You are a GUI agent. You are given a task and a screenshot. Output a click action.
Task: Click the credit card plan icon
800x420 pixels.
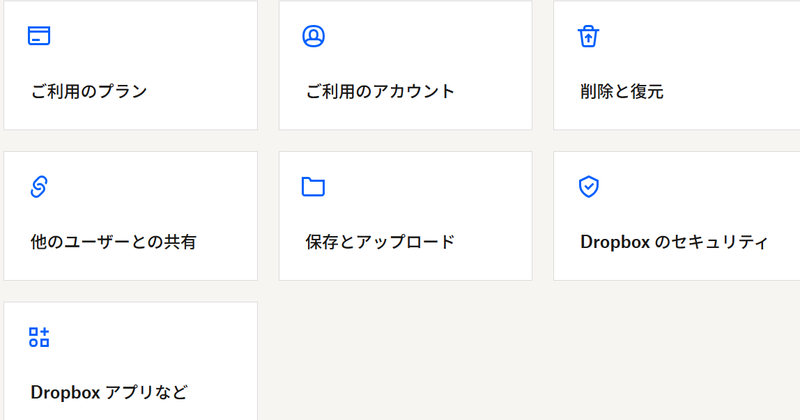(39, 36)
